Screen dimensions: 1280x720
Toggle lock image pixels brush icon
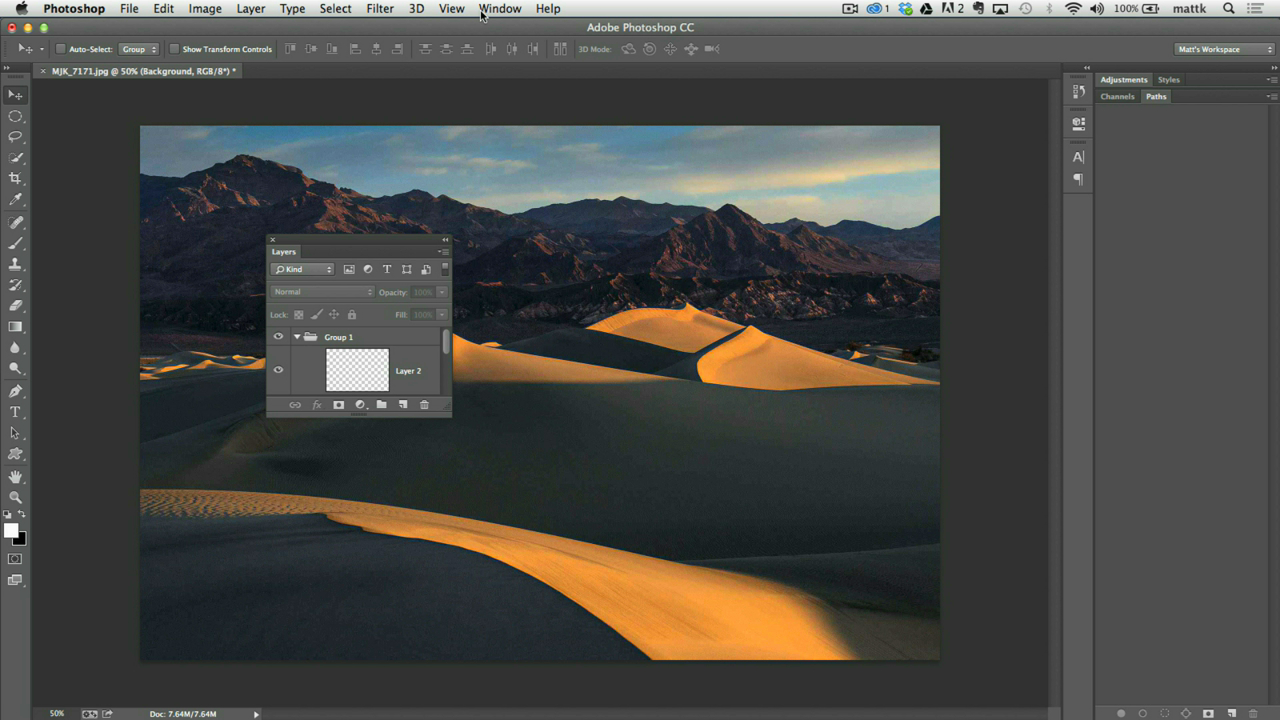tap(316, 315)
